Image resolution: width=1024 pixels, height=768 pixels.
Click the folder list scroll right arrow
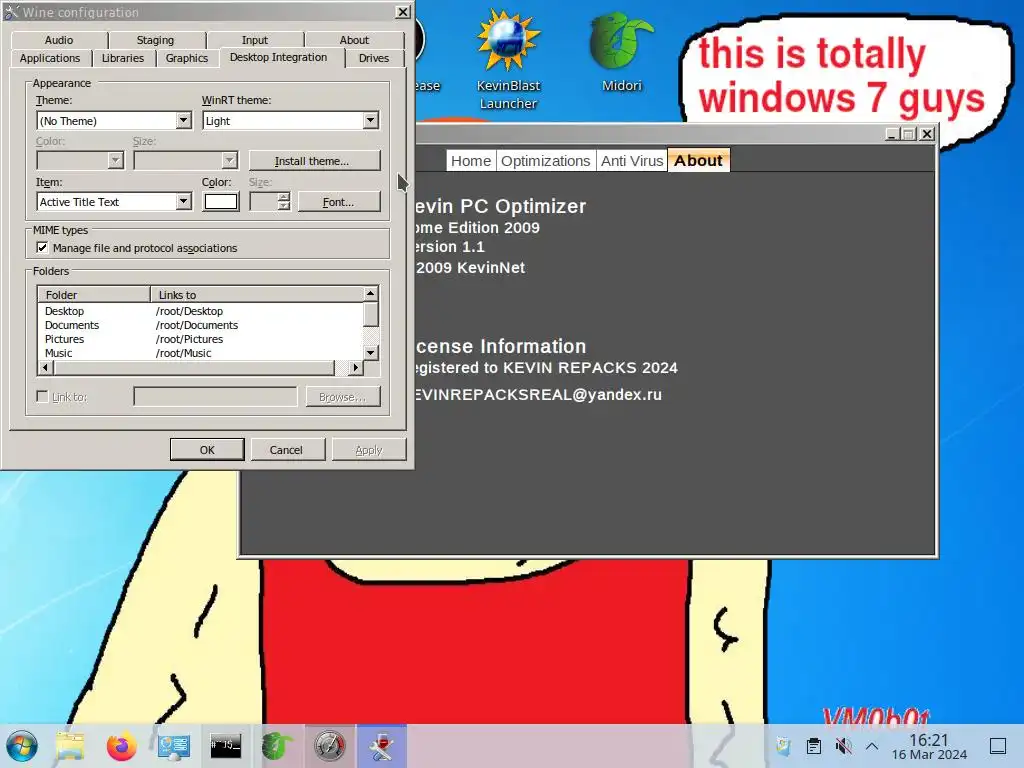(x=356, y=368)
